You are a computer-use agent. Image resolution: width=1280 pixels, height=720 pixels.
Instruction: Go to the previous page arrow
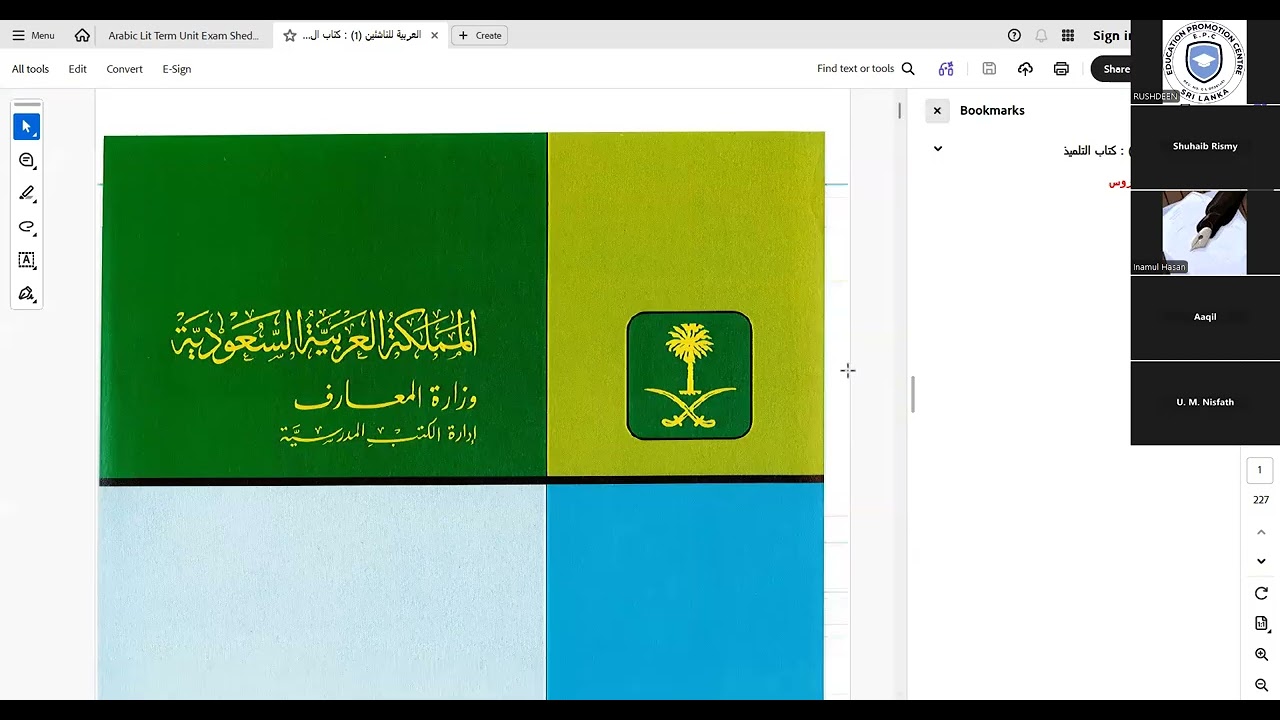[x=1261, y=533]
